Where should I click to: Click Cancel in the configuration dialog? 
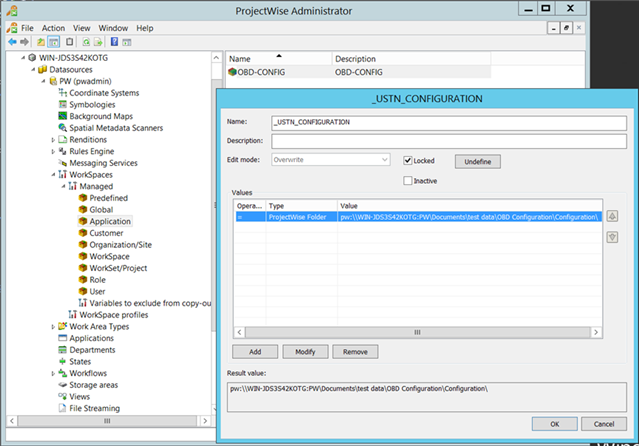point(604,424)
